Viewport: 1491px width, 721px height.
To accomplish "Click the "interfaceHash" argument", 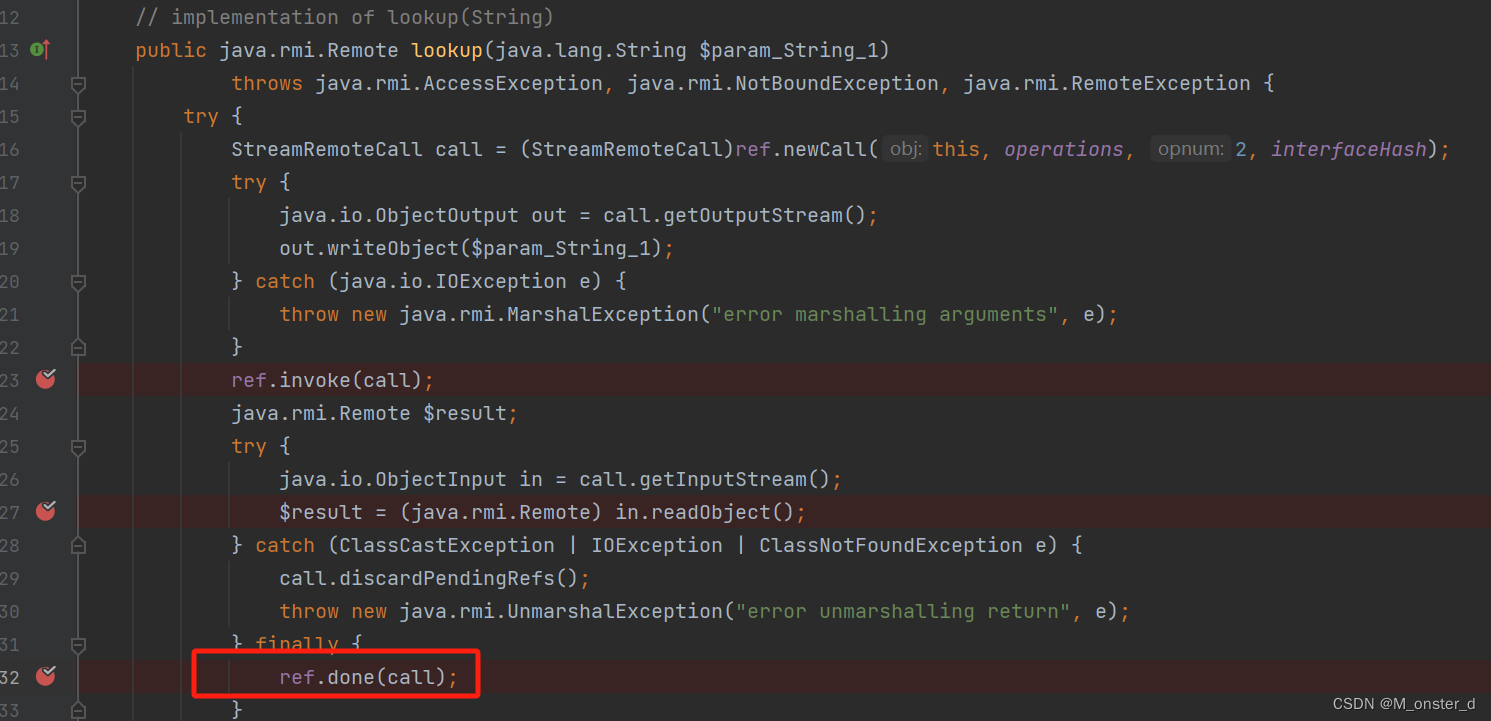I will (1349, 149).
